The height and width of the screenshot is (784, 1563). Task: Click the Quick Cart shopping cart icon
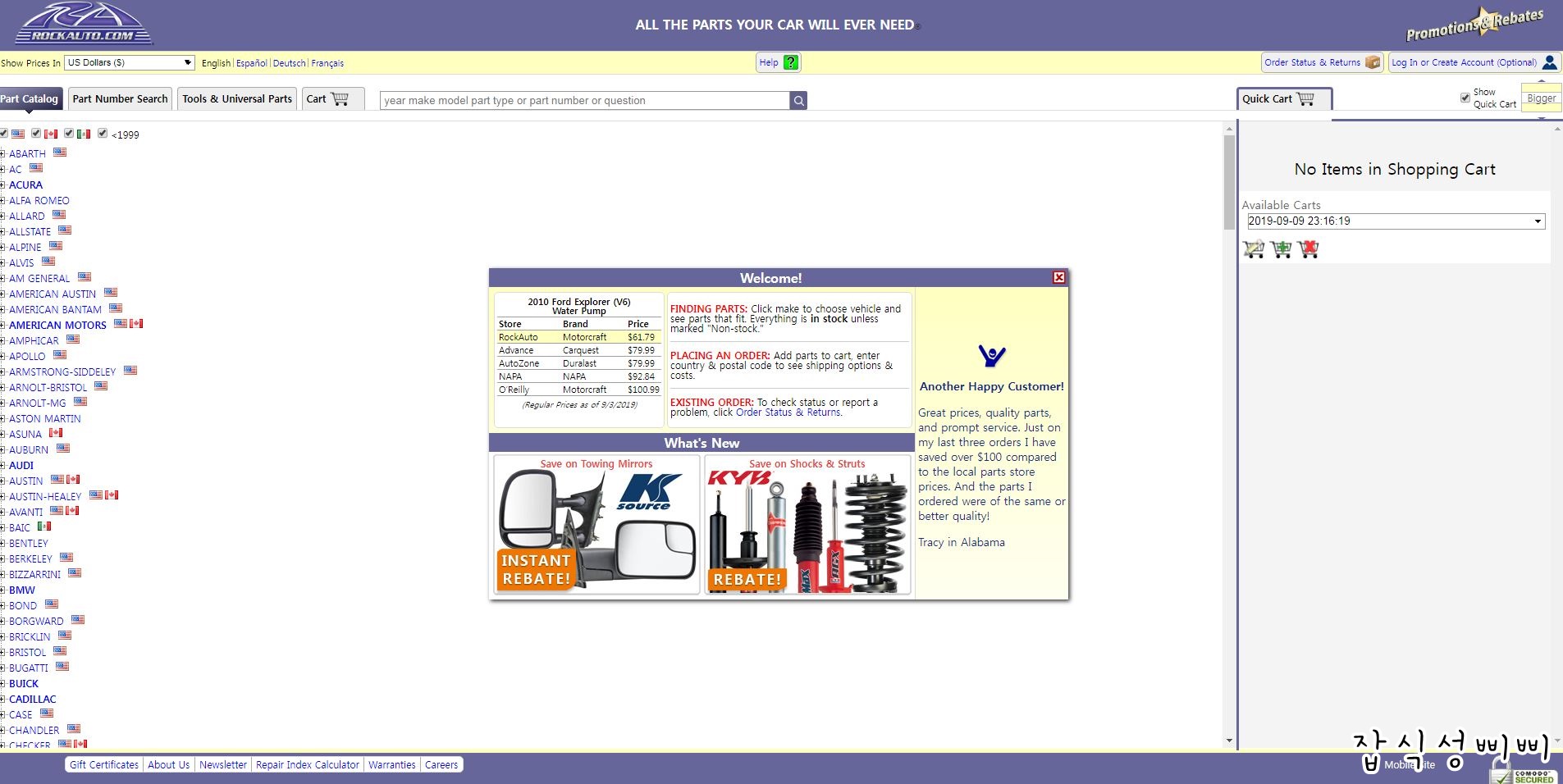[1305, 98]
